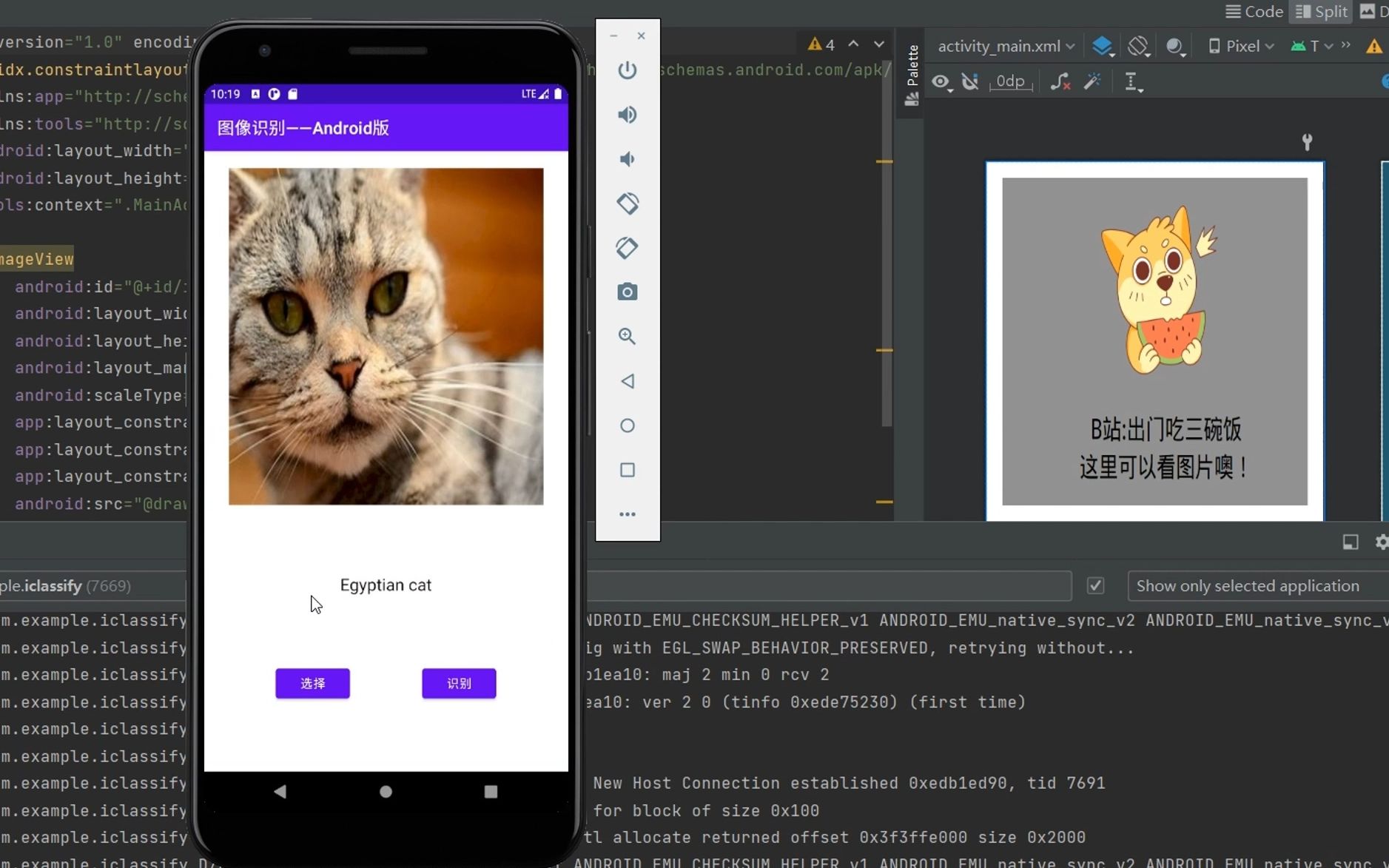The height and width of the screenshot is (868, 1389).
Task: Show more layout toolbar options chevrons
Action: [x=1346, y=45]
